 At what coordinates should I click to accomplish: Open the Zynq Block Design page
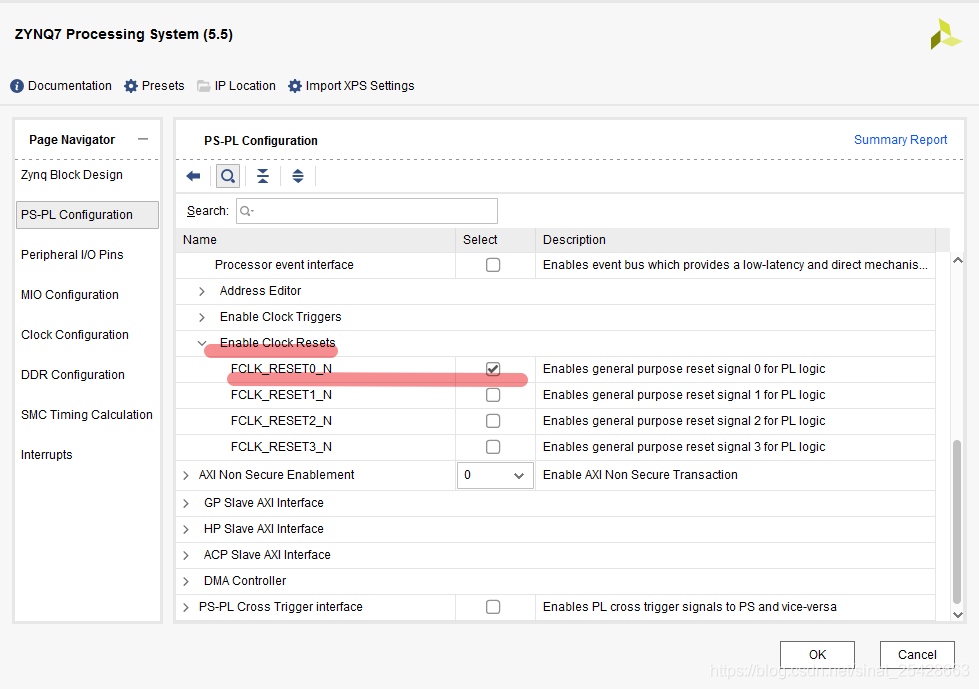tap(72, 175)
